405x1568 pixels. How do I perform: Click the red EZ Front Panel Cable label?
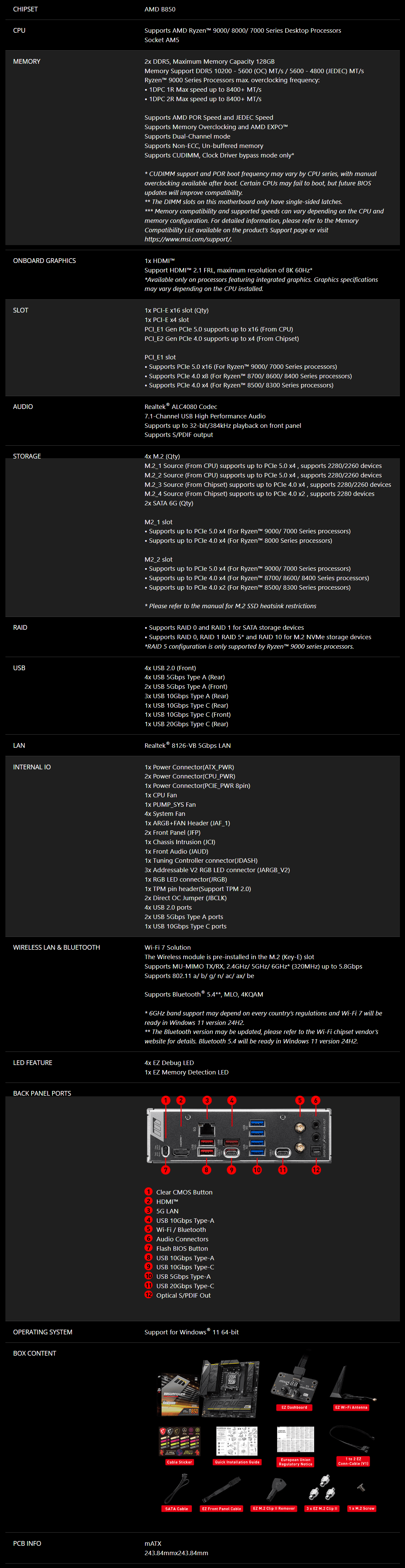point(222,1508)
